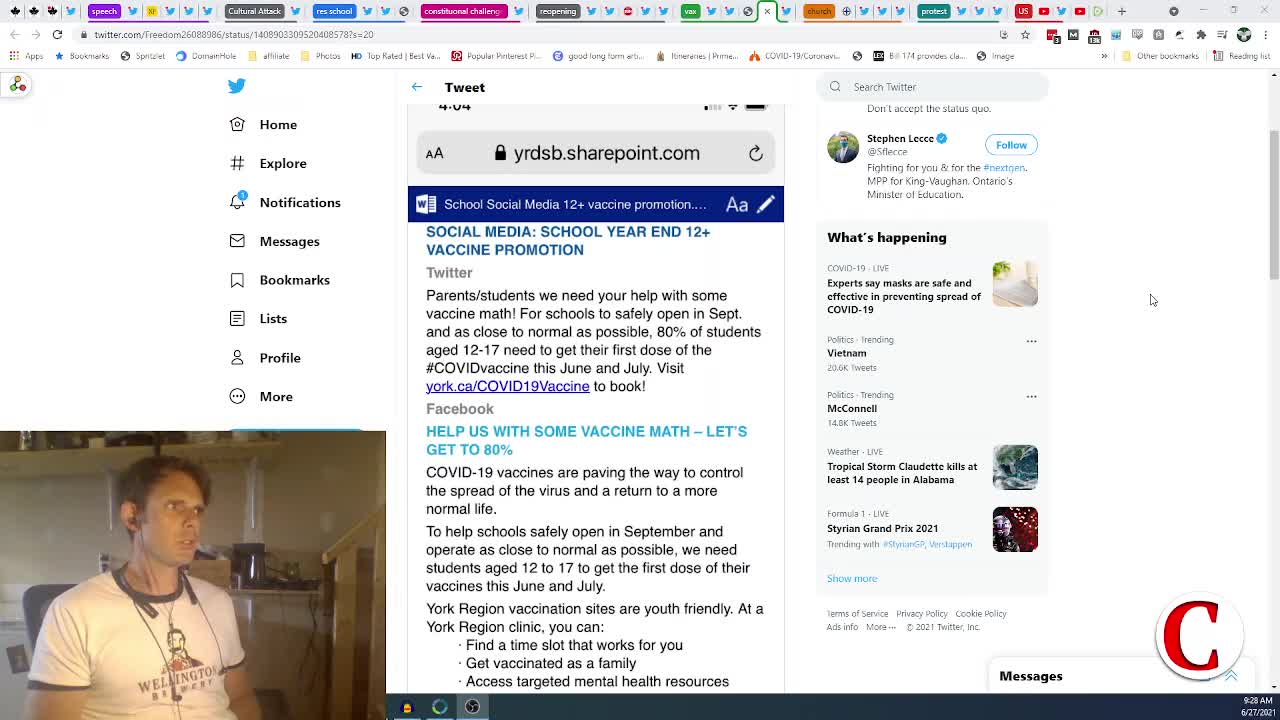
Task: Open the 'Cultural Attack' tab group label
Action: click(254, 11)
